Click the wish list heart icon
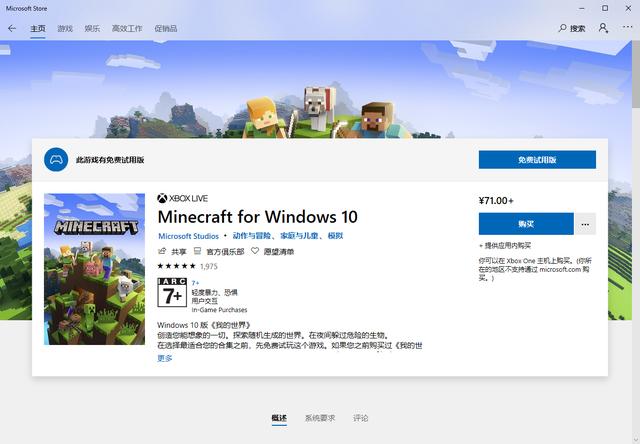This screenshot has height=444, width=640. pos(255,251)
